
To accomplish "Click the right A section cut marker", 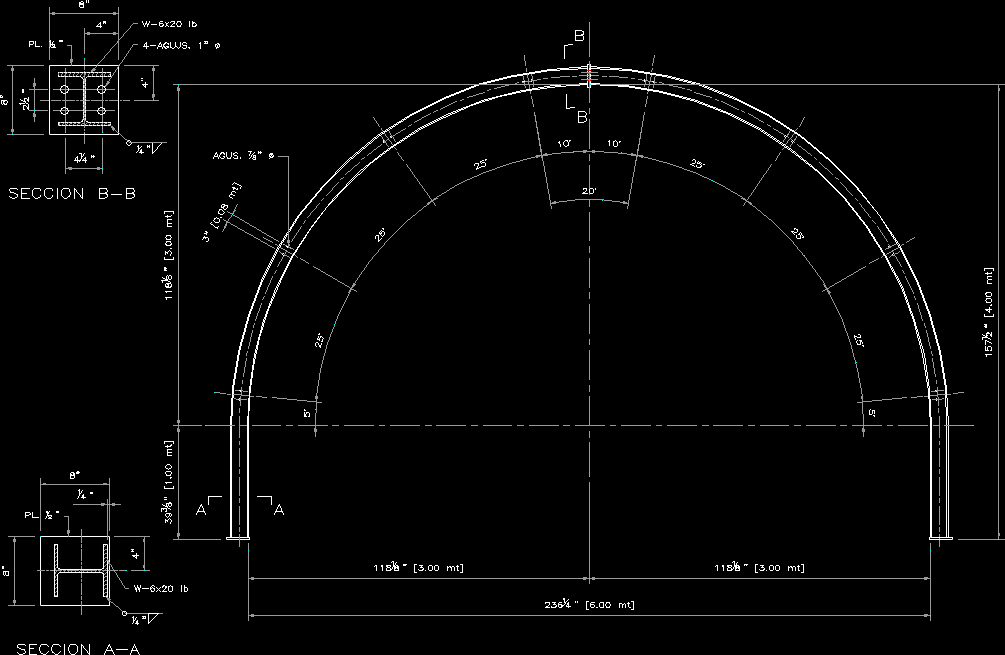I will [277, 509].
